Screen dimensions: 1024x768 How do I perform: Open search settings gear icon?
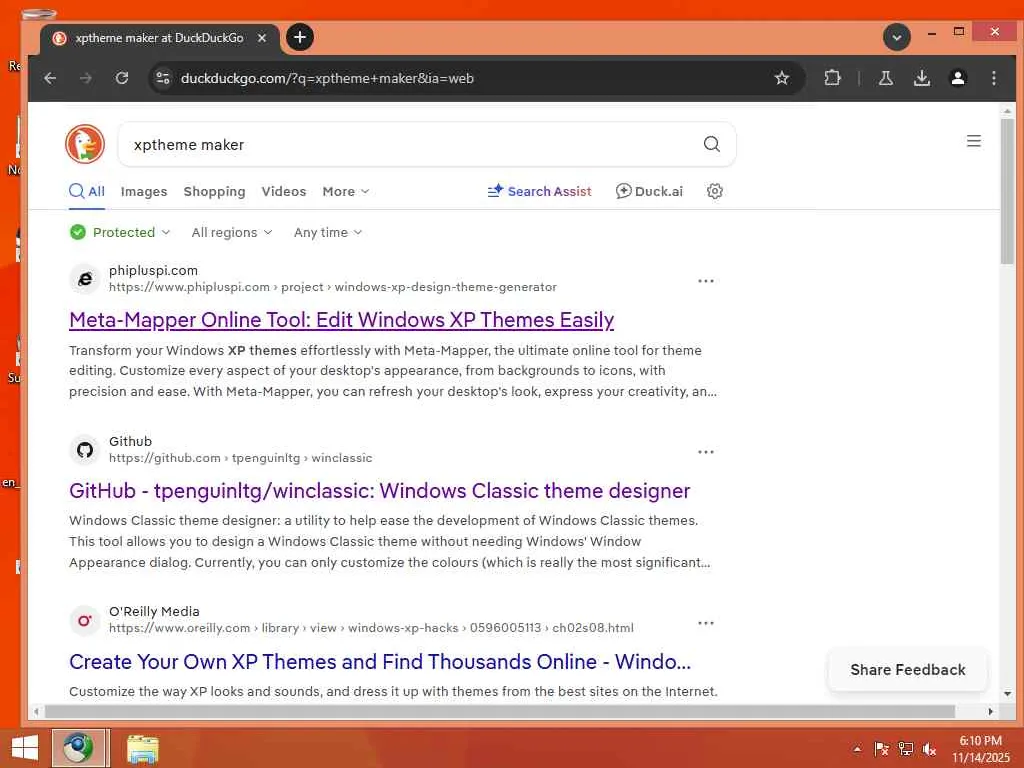(x=715, y=191)
